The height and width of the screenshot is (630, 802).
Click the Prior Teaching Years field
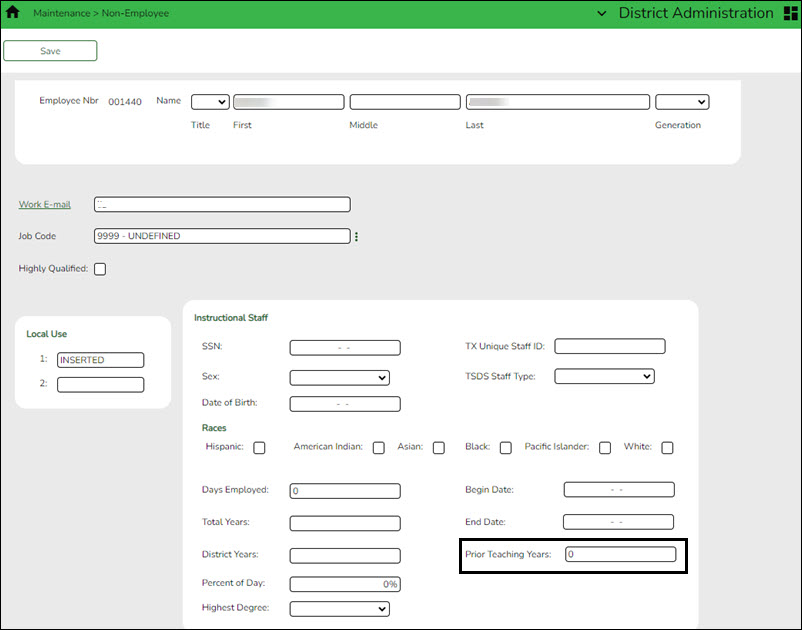coord(620,554)
